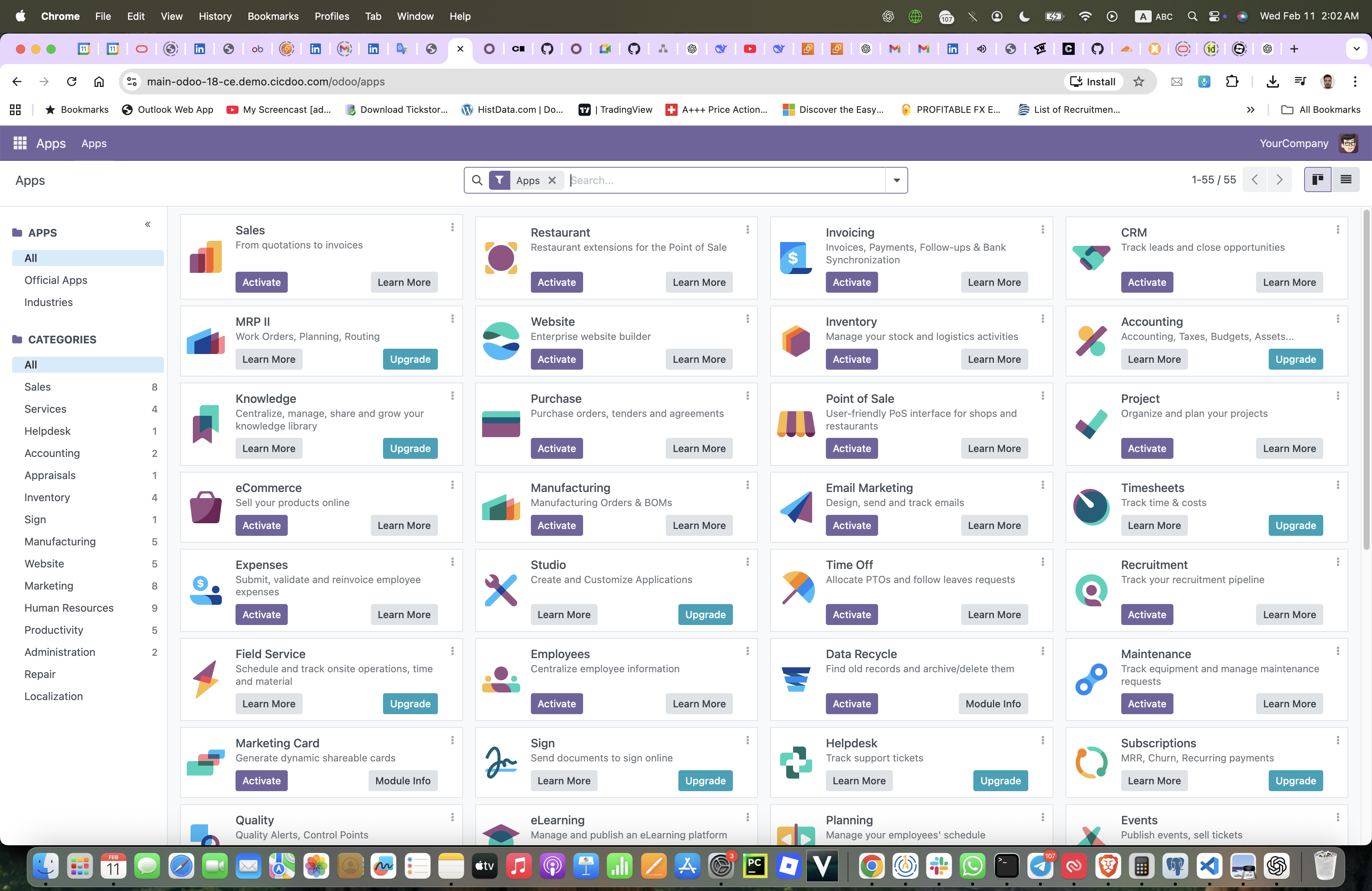The height and width of the screenshot is (891, 1372).
Task: Select Official Apps in sidebar
Action: pyautogui.click(x=56, y=280)
